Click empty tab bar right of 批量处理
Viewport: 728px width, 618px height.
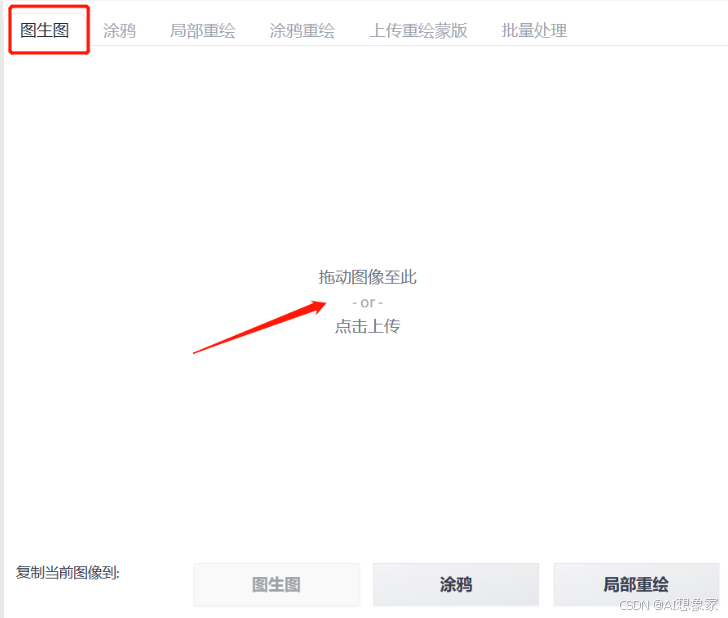point(650,28)
